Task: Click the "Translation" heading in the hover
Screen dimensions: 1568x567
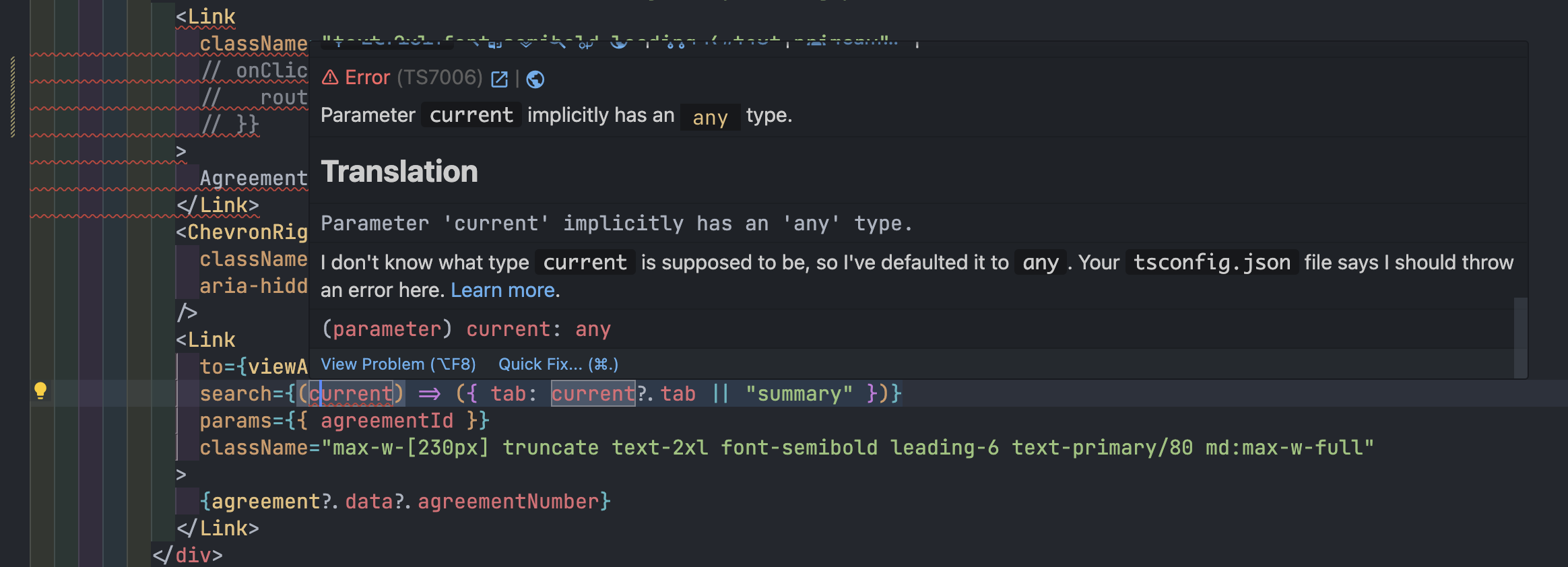Action: 399,172
